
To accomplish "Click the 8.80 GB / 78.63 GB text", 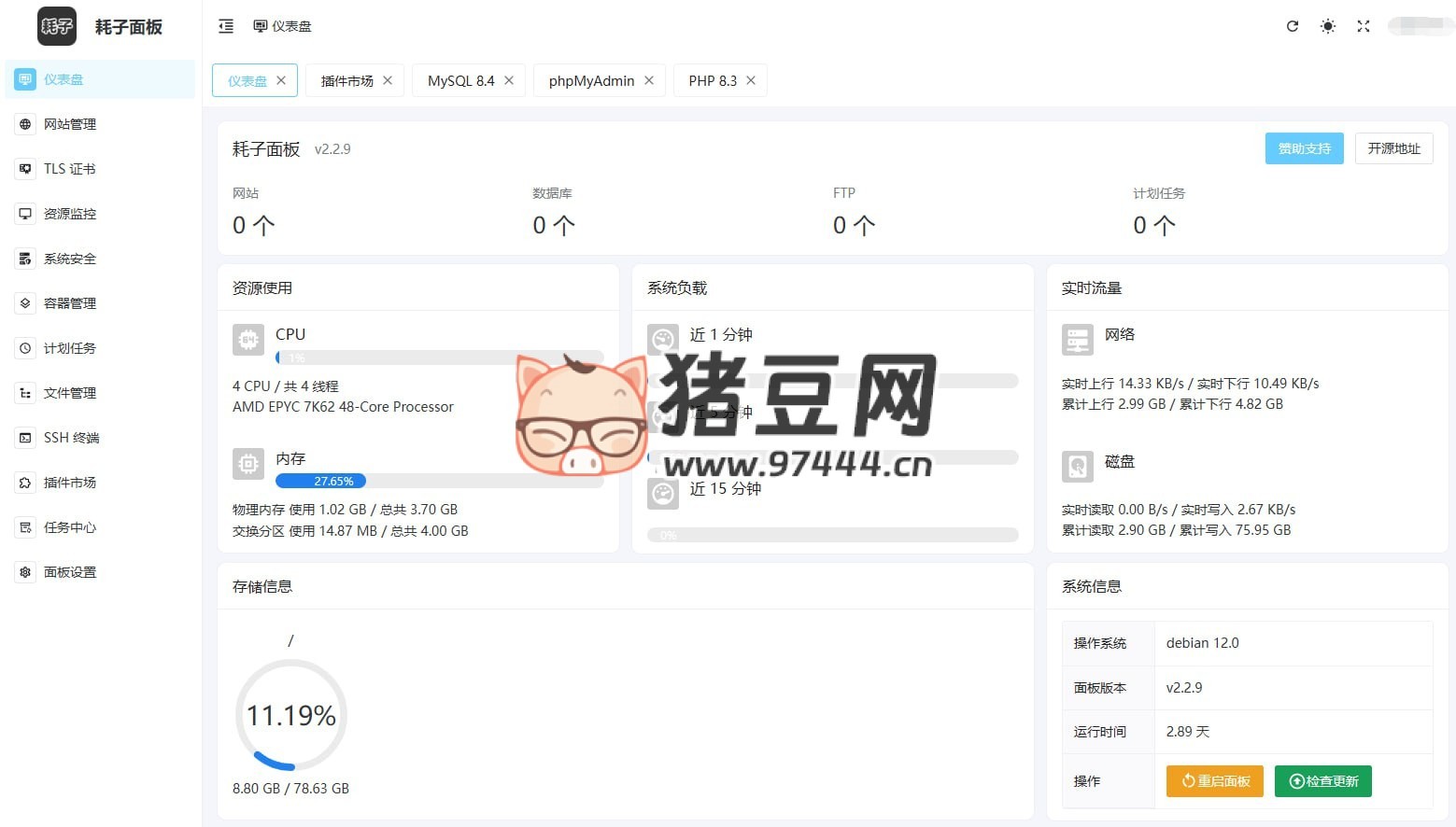I will click(x=290, y=789).
